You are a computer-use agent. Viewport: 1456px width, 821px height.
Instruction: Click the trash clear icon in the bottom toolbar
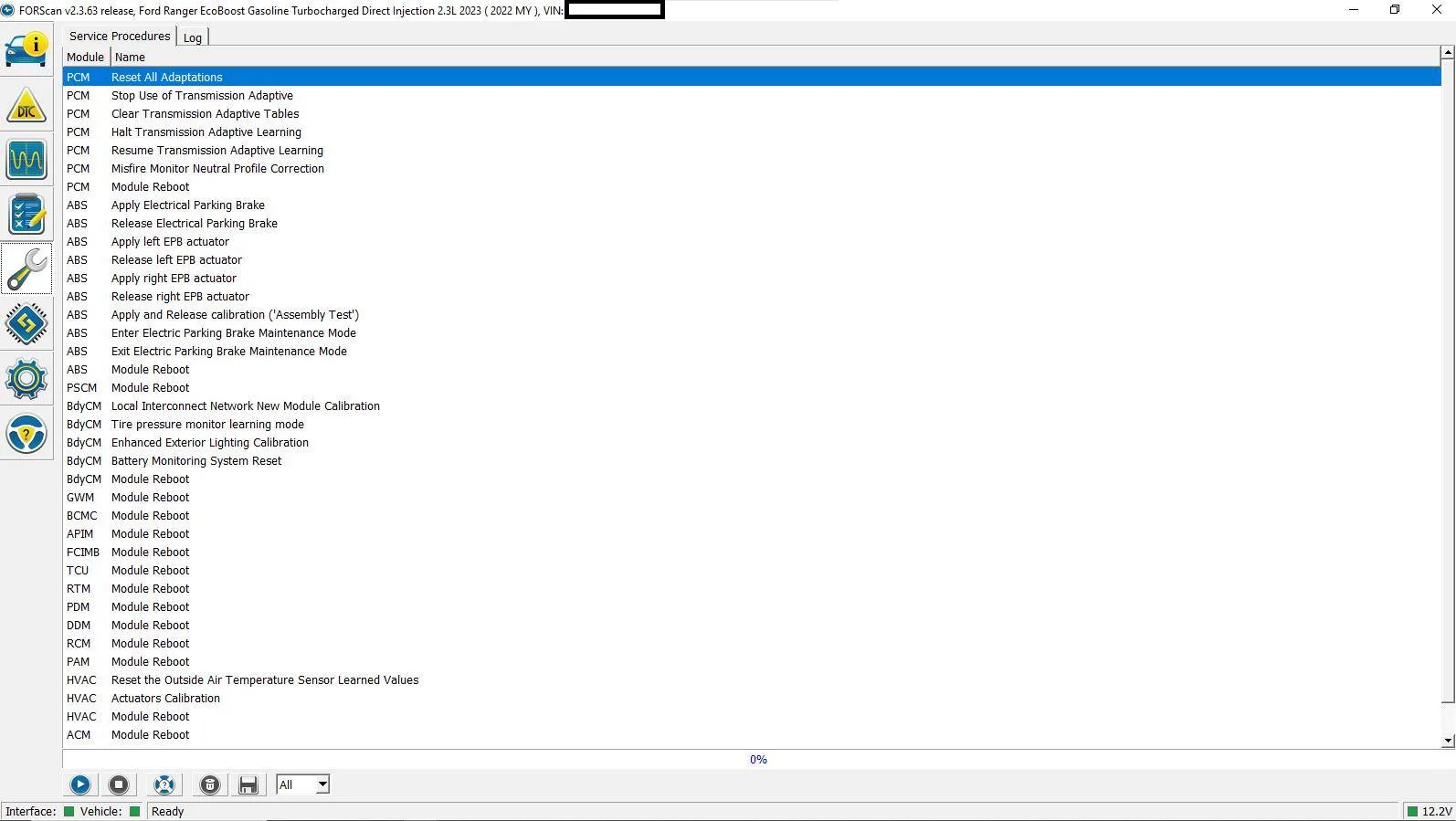tap(210, 784)
